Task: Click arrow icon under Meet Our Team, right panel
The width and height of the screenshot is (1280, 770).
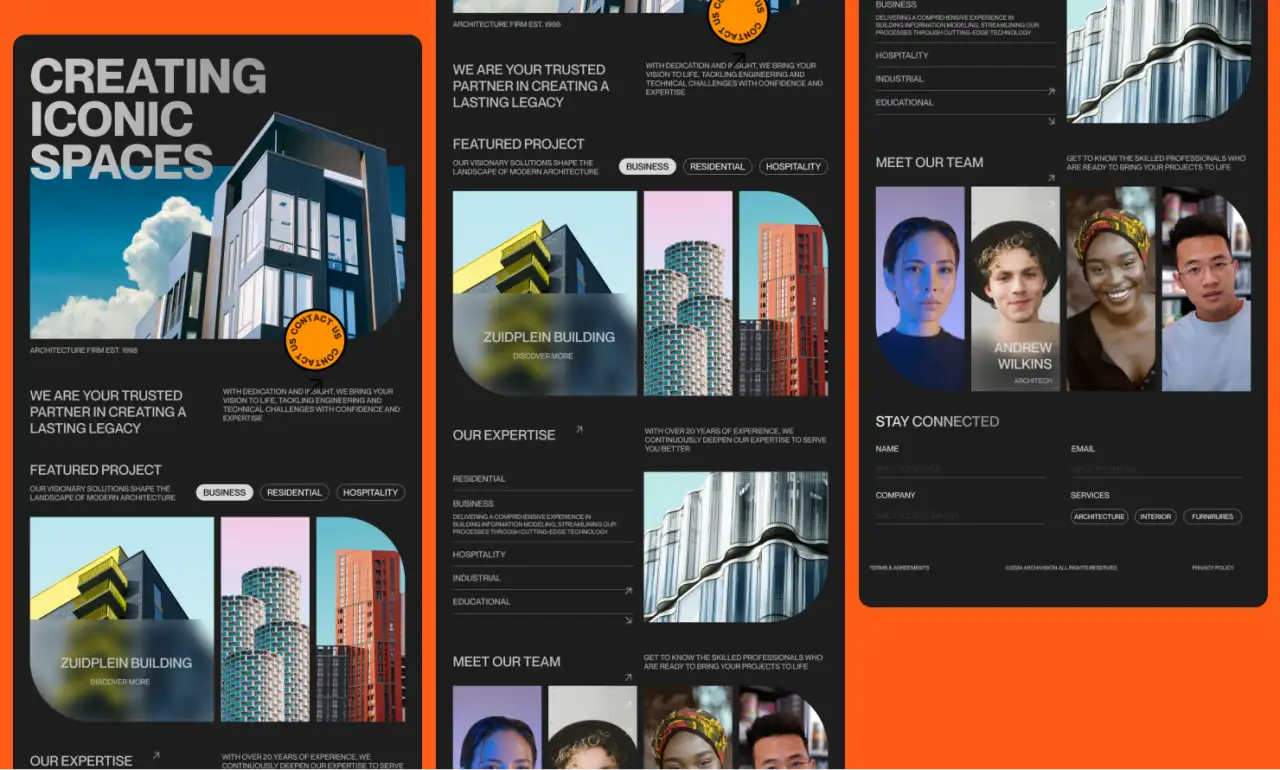Action: (1051, 179)
